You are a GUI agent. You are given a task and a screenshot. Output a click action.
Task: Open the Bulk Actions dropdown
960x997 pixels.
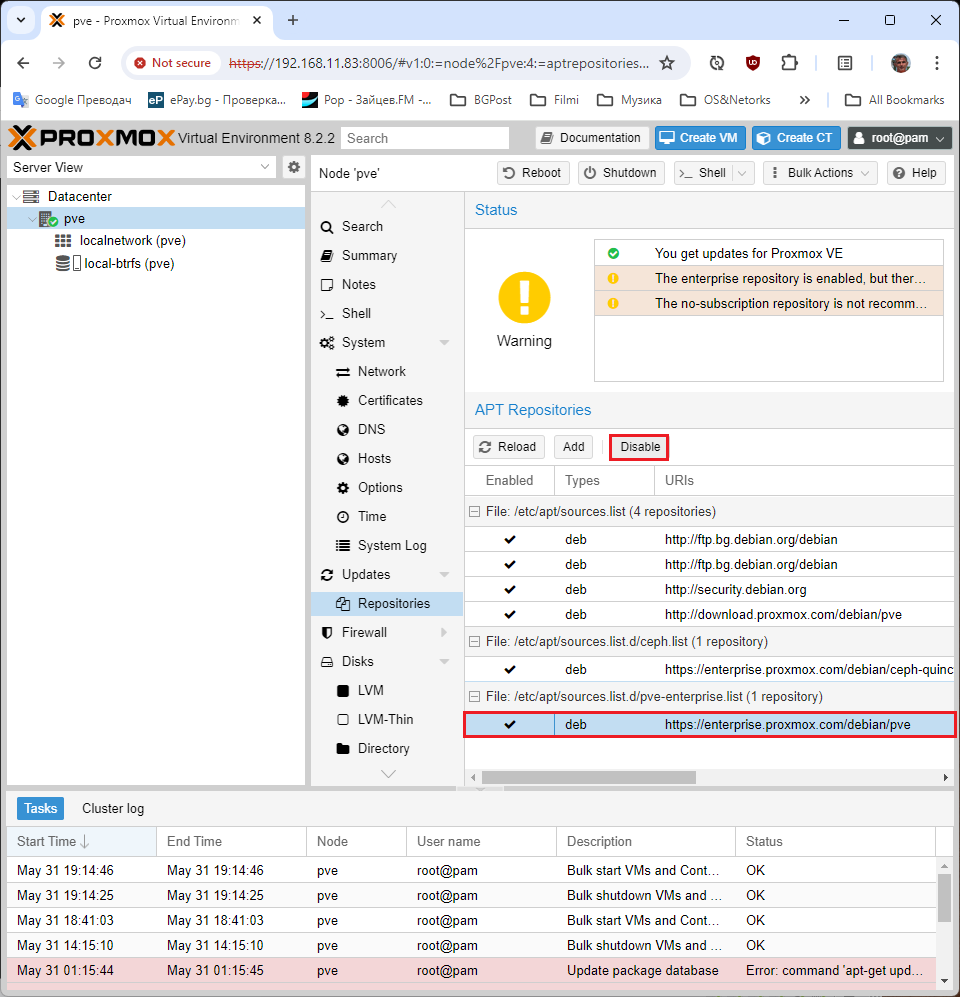(820, 173)
